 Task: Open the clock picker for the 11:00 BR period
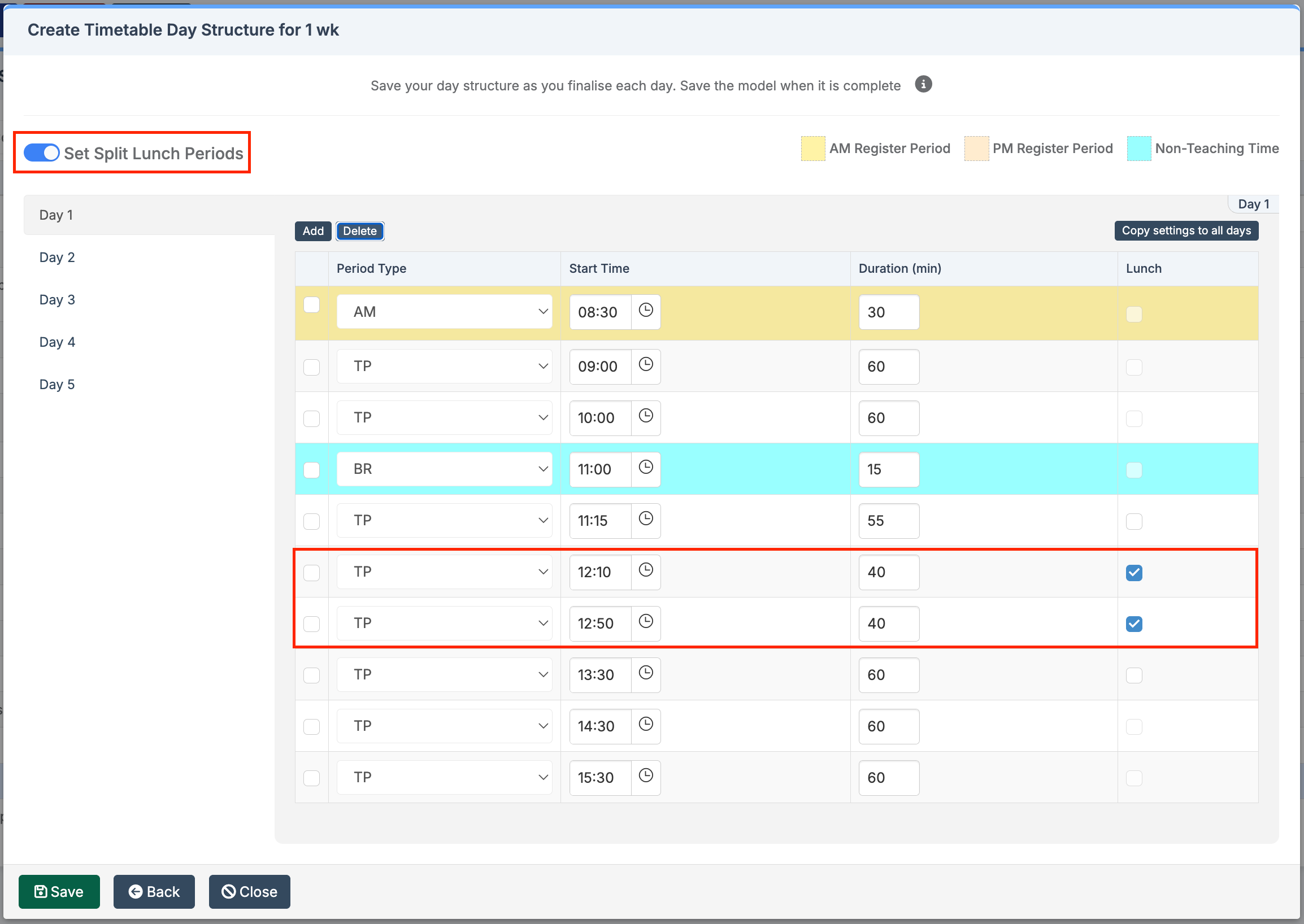(646, 469)
